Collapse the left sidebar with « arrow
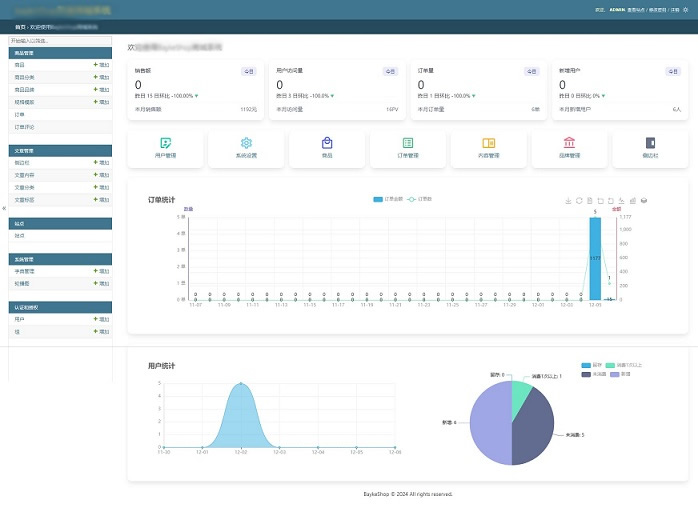This screenshot has height=512, width=698. click(x=4, y=208)
